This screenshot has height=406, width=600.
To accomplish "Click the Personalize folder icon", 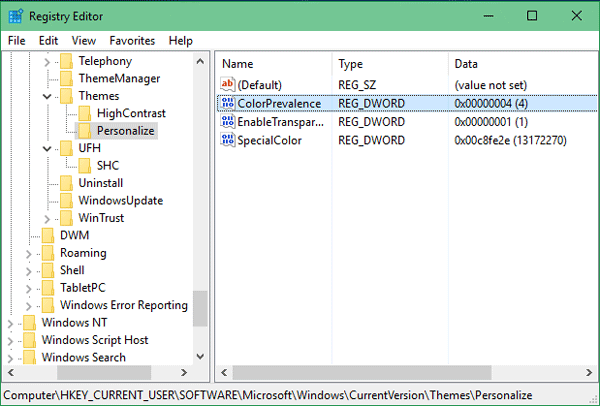I will click(85, 130).
